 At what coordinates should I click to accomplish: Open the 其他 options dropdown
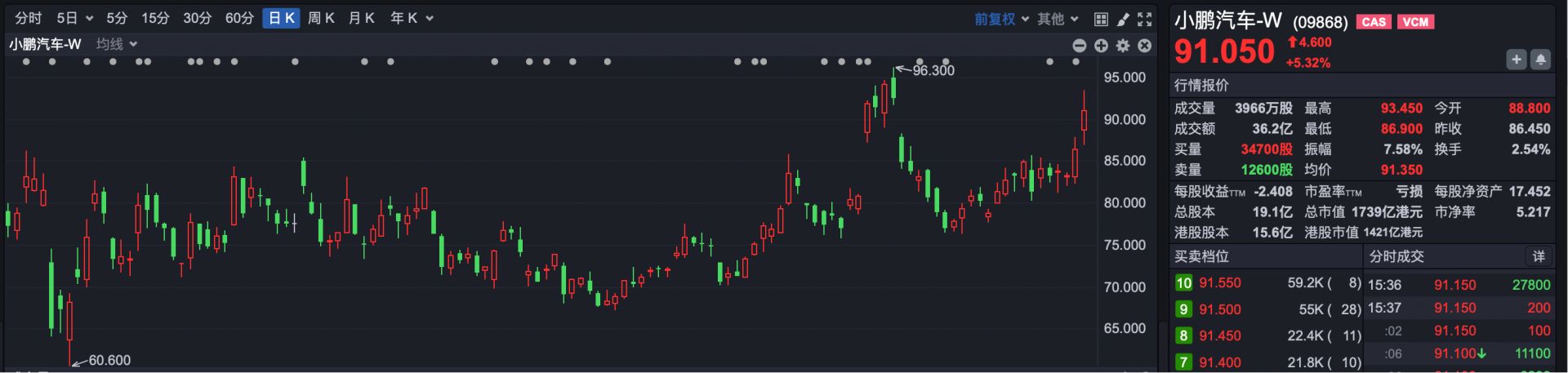(x=1058, y=19)
